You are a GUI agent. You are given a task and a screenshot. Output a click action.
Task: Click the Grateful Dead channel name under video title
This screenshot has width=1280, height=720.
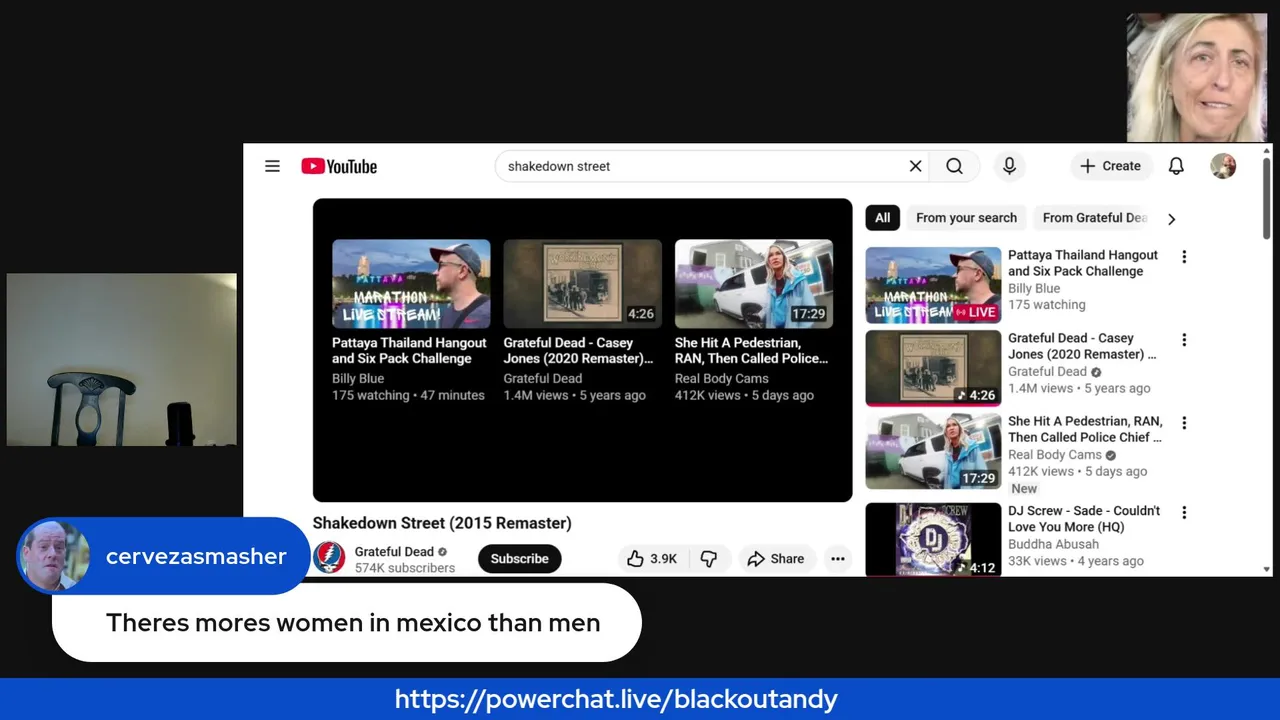(394, 551)
